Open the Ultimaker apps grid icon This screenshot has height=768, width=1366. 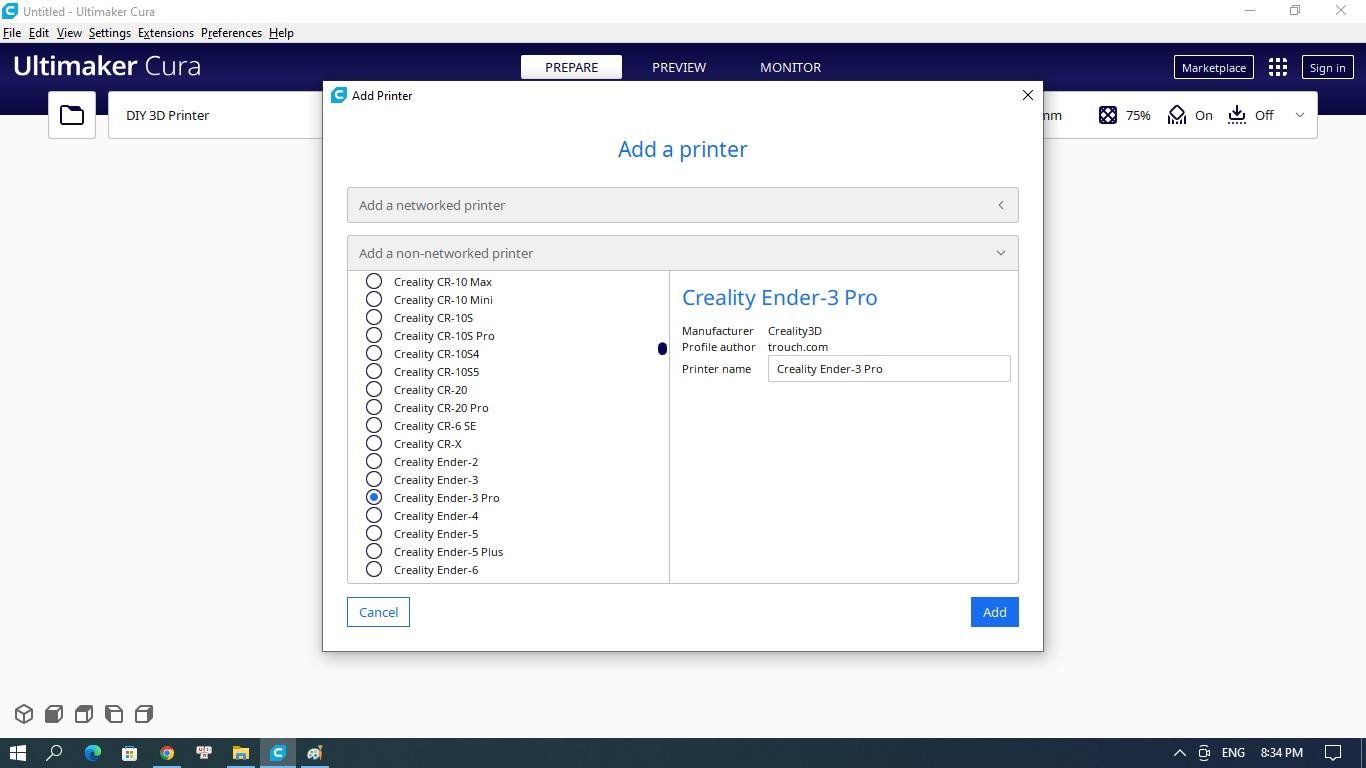[1278, 67]
